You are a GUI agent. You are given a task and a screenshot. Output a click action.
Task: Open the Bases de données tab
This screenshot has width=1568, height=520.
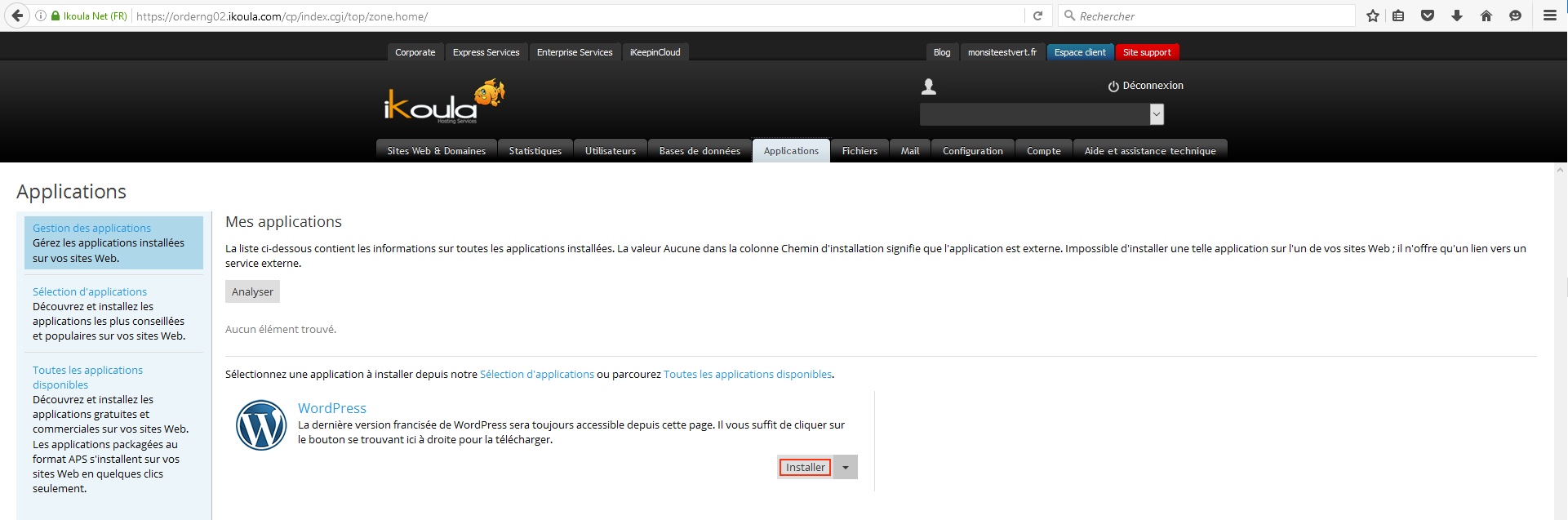click(x=700, y=151)
